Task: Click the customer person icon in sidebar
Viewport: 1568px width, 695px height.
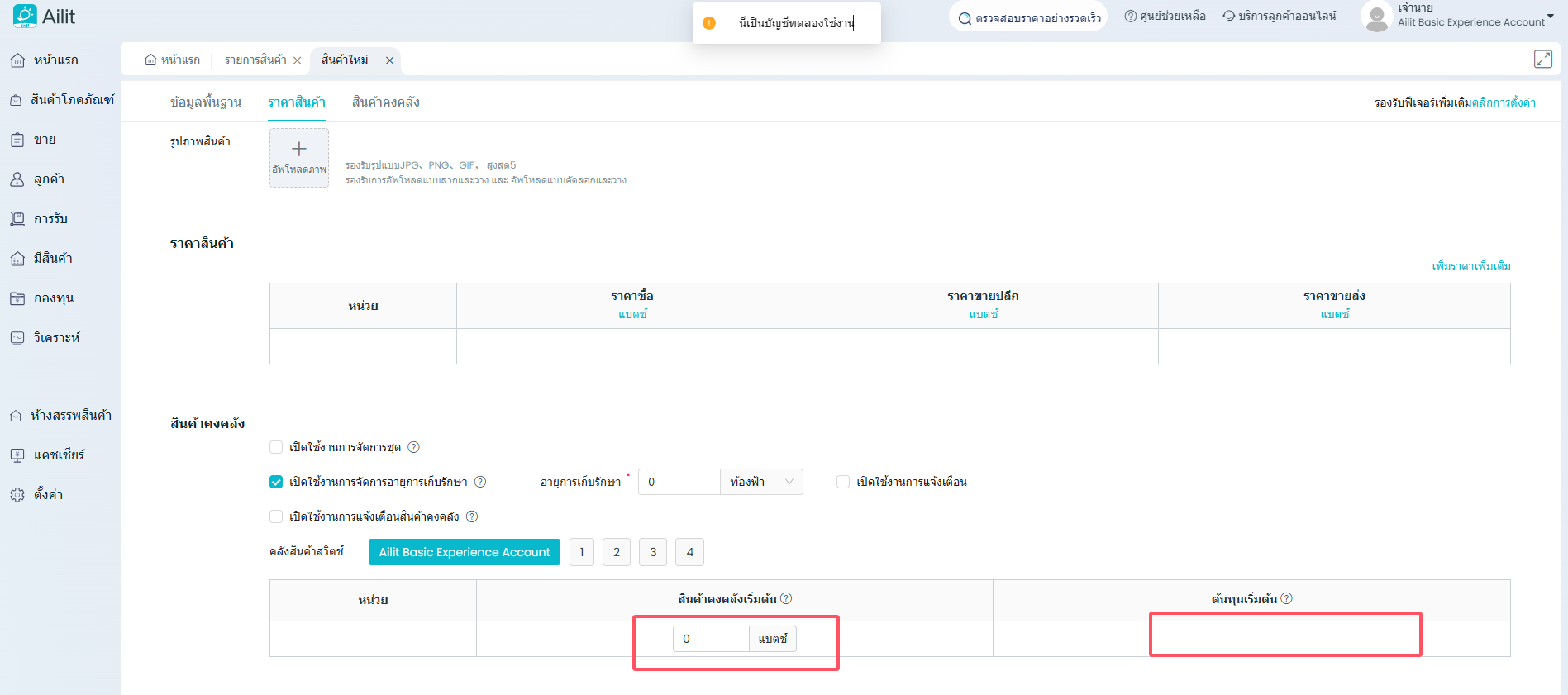Action: click(17, 179)
